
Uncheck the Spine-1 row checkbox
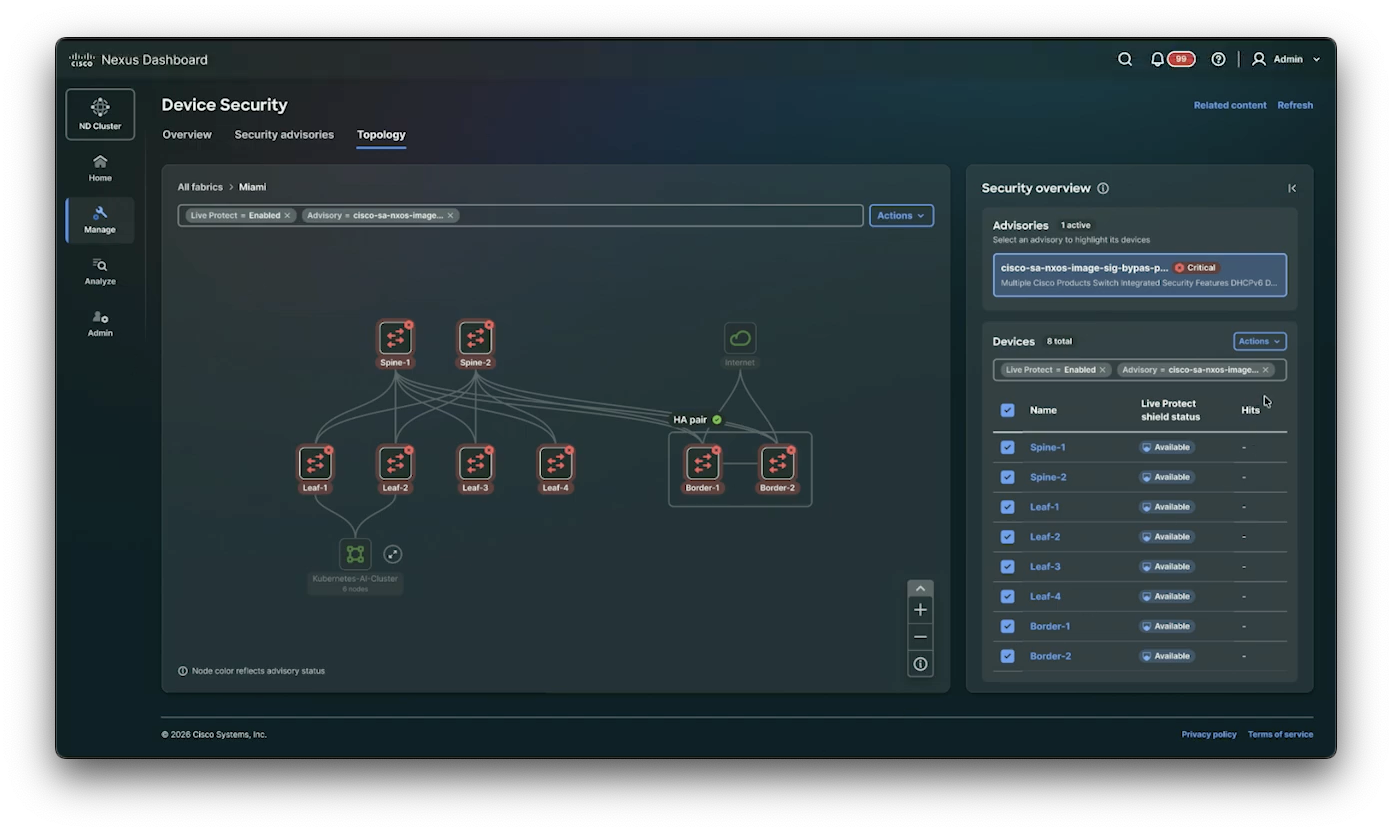point(1007,447)
